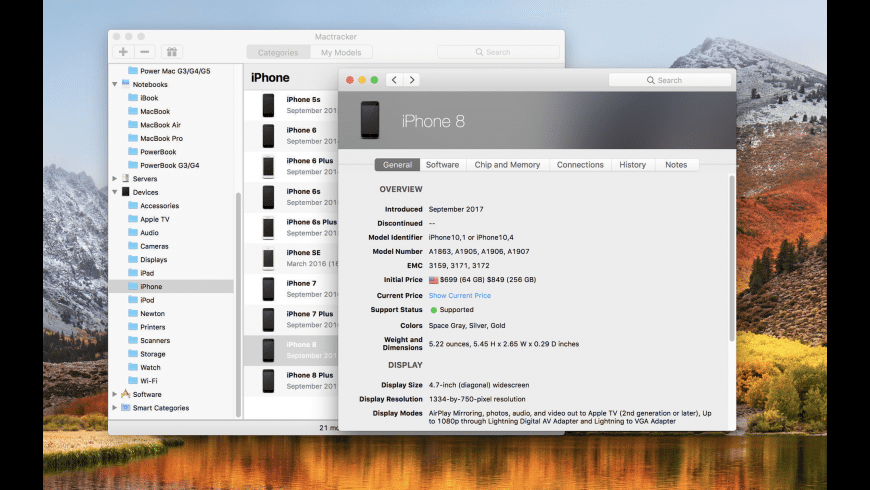Open the MacBook Pro folder
The height and width of the screenshot is (490, 870).
155,138
